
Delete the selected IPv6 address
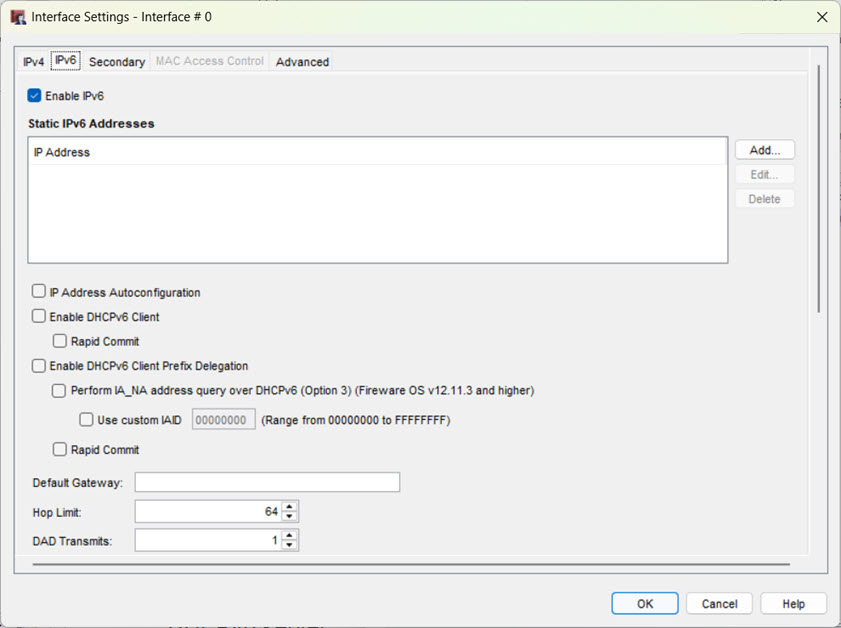point(764,198)
